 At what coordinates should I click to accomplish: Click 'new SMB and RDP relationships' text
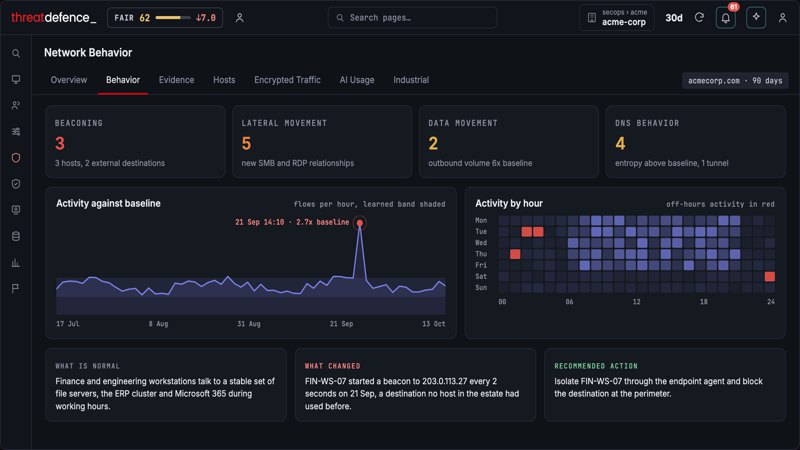pos(297,163)
